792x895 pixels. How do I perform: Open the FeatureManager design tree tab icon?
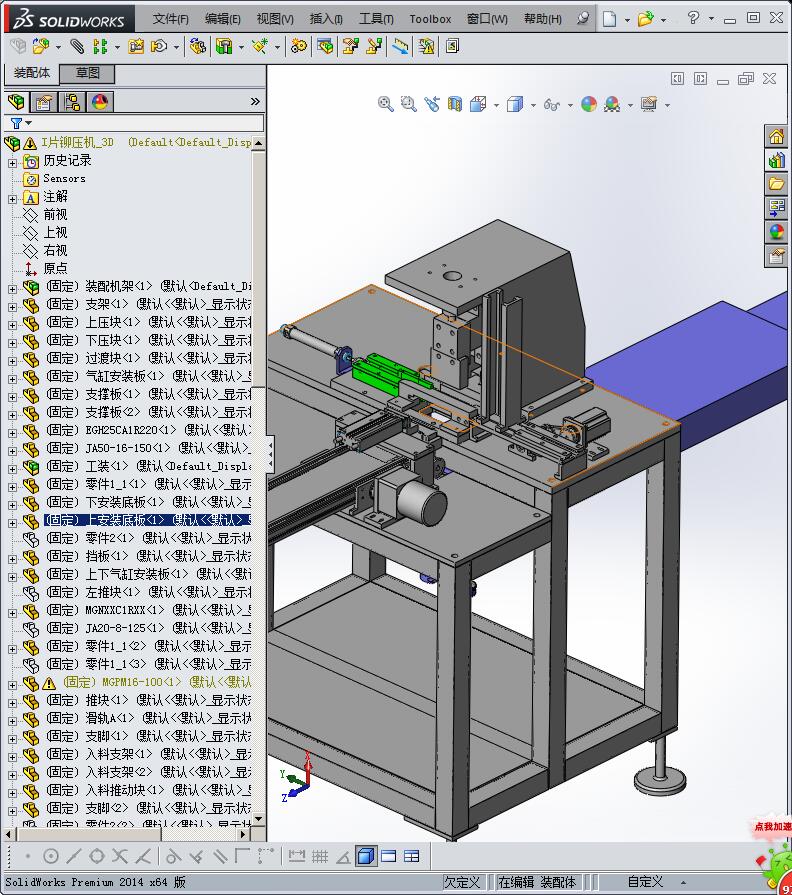(17, 102)
